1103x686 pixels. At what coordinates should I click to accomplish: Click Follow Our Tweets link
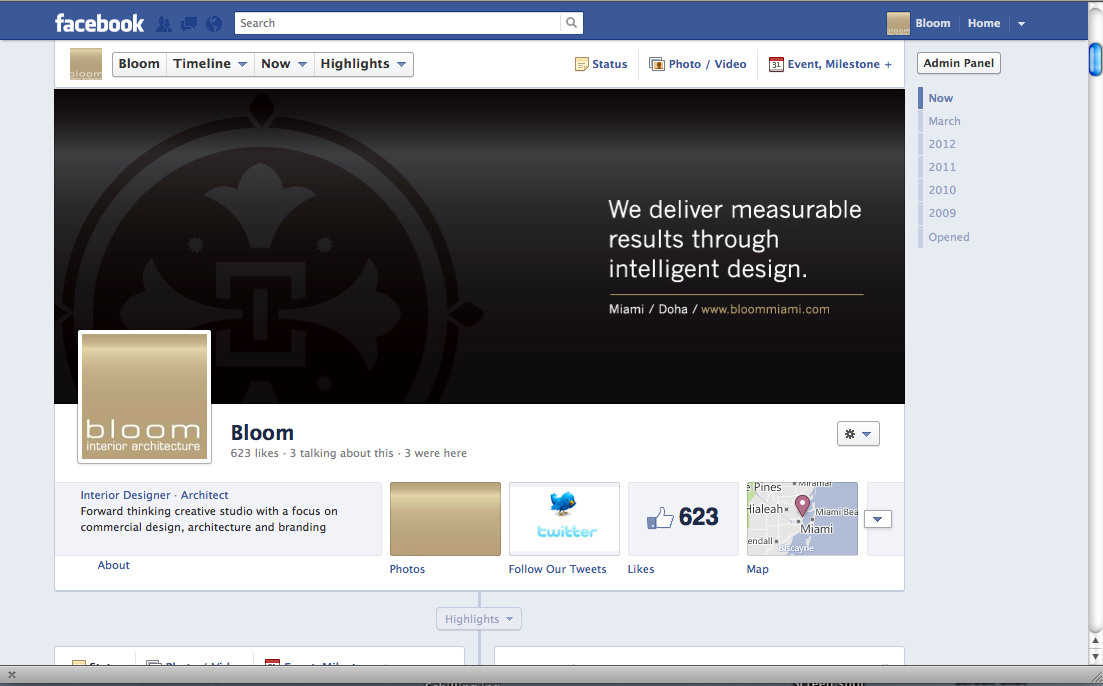pyautogui.click(x=557, y=569)
